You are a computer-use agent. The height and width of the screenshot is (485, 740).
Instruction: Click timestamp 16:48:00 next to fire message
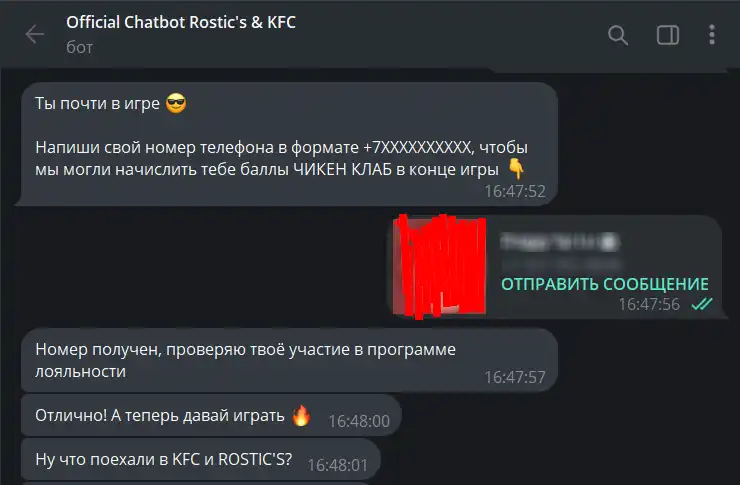point(359,421)
